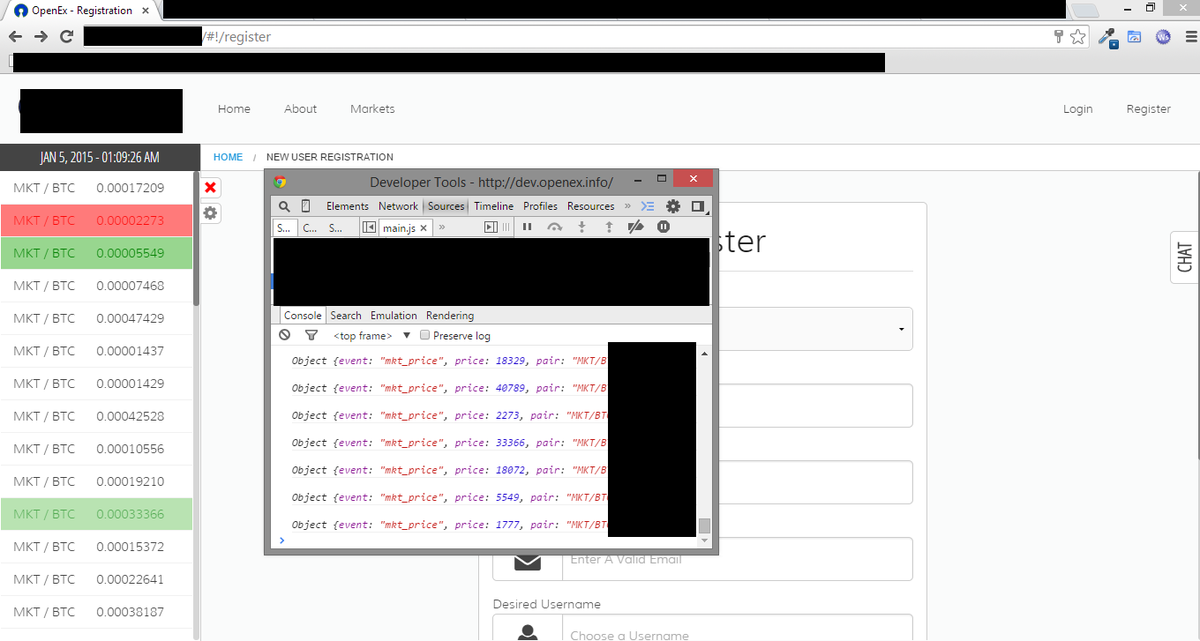Toggle the console drawer icon

pos(648,206)
